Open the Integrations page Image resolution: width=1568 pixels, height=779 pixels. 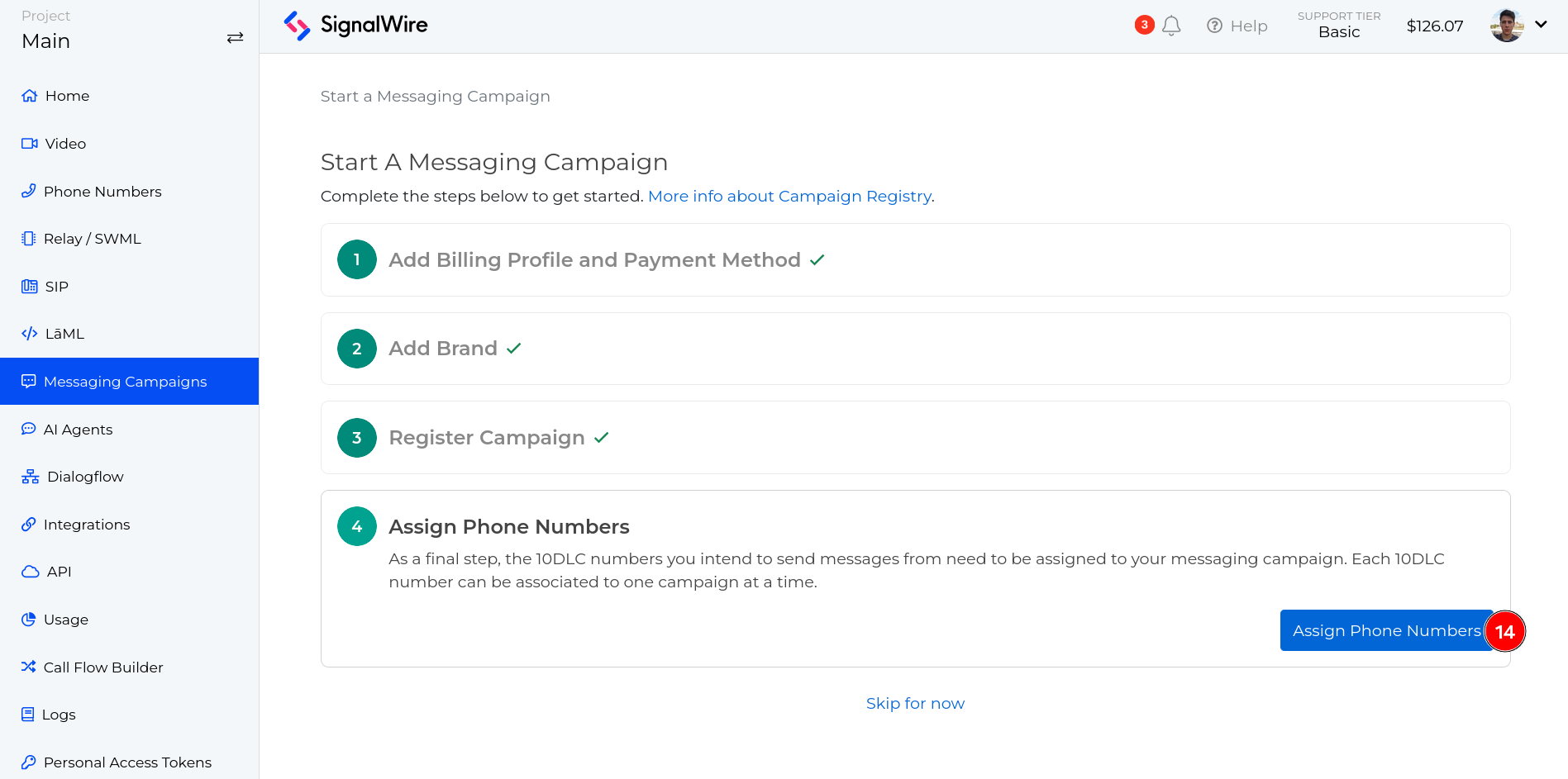coord(87,524)
